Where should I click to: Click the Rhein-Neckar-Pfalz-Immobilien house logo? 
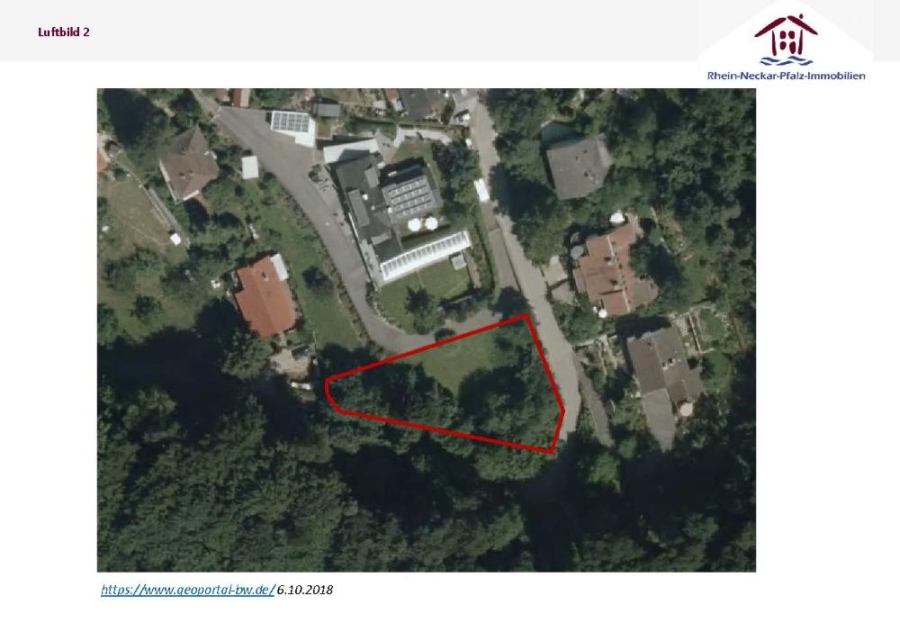(x=786, y=39)
